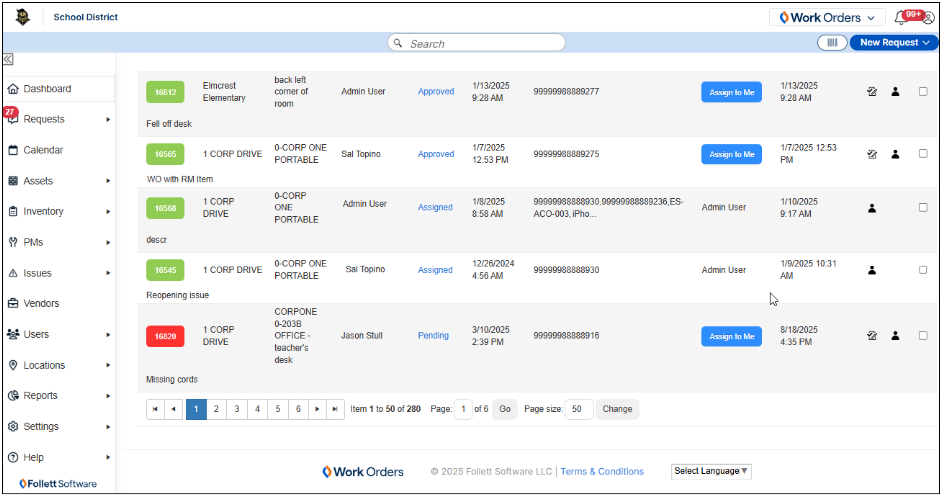Viewport: 942px width, 495px height.
Task: Open the Terms & Conditions link
Action: click(602, 472)
